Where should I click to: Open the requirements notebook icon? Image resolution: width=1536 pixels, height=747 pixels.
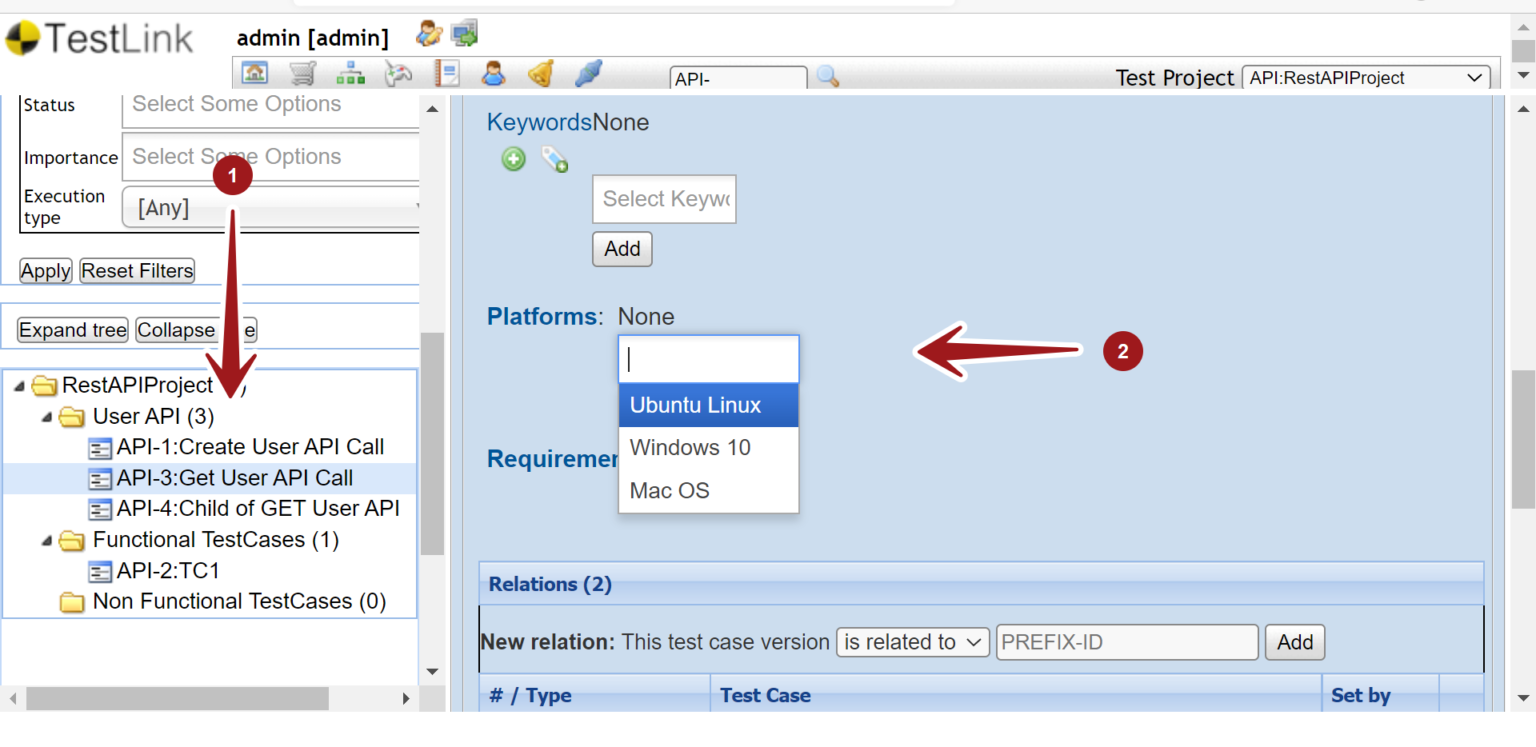click(446, 72)
